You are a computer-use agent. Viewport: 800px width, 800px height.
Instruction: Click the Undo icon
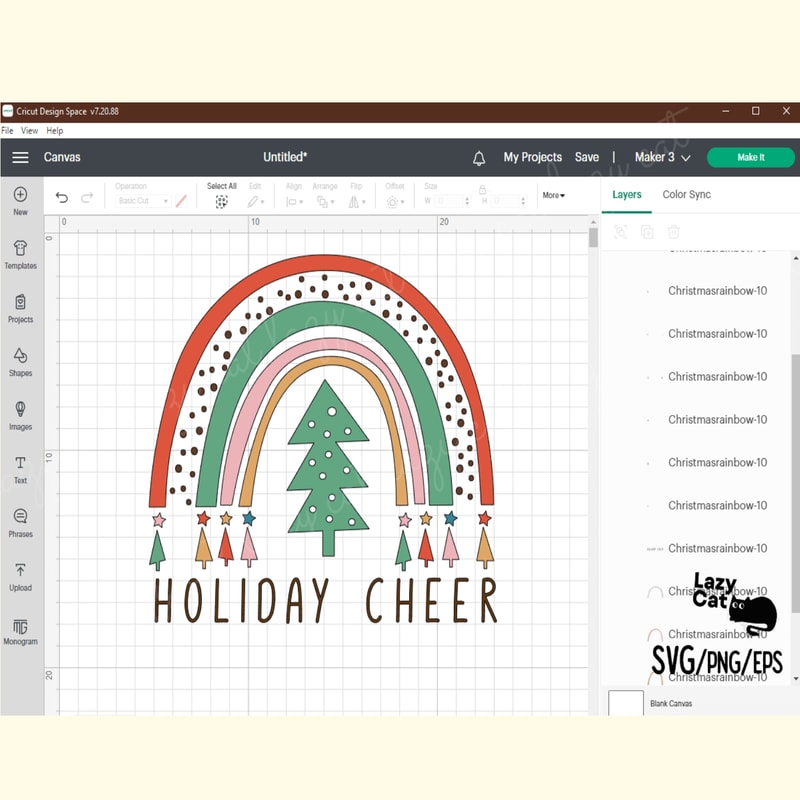click(x=63, y=197)
